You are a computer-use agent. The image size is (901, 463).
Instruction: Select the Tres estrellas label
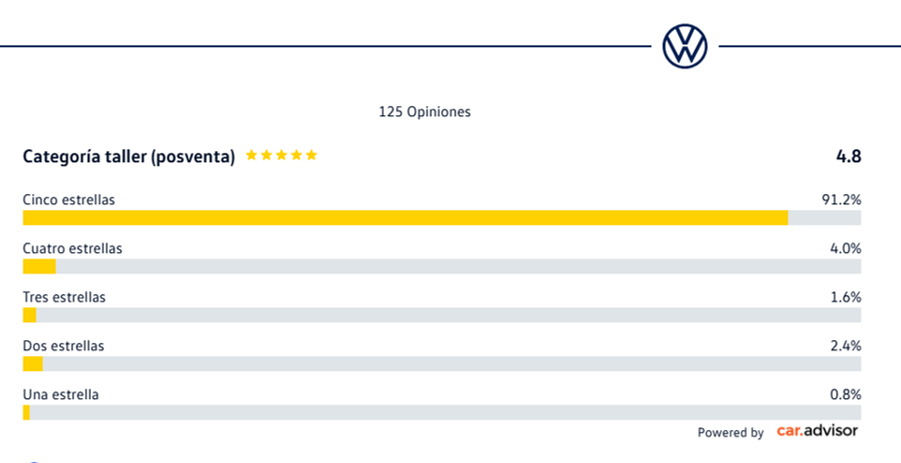point(64,298)
